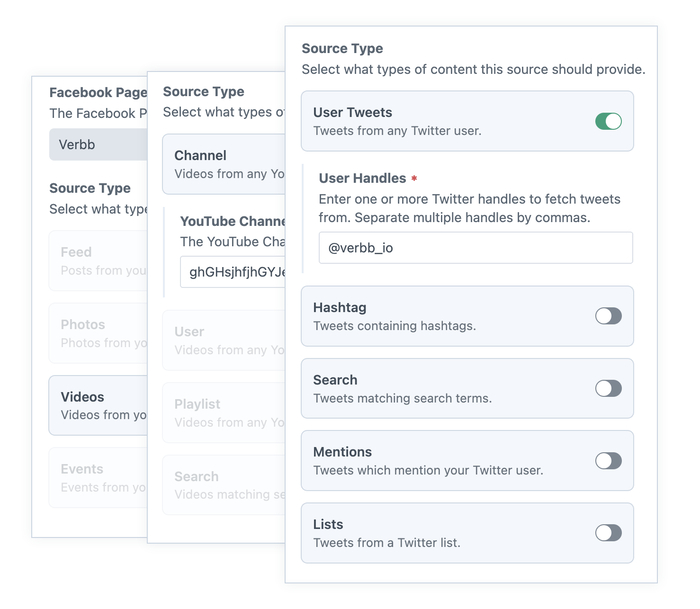700x609 pixels.
Task: Click 'Tweets from a Twitter list.' text
Action: [x=387, y=543]
